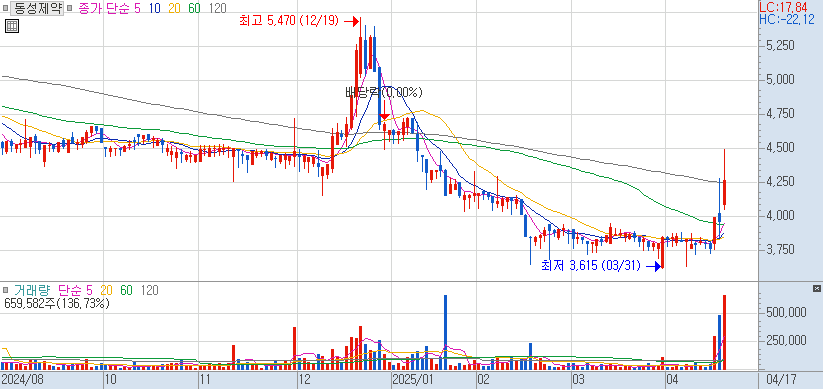Click the 4,500 price axis label

tap(779, 148)
